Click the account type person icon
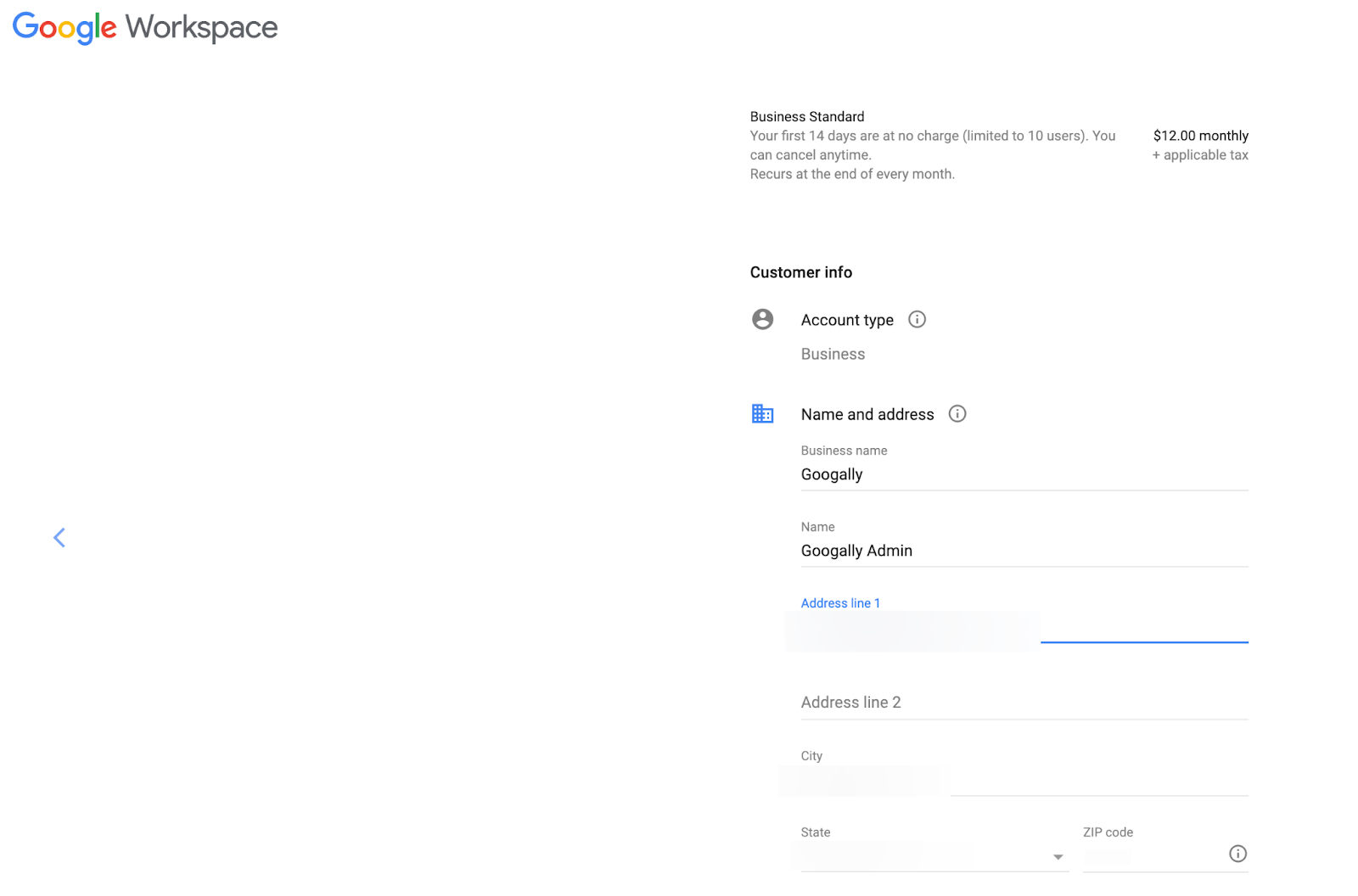The width and height of the screenshot is (1358, 896). coord(762,319)
